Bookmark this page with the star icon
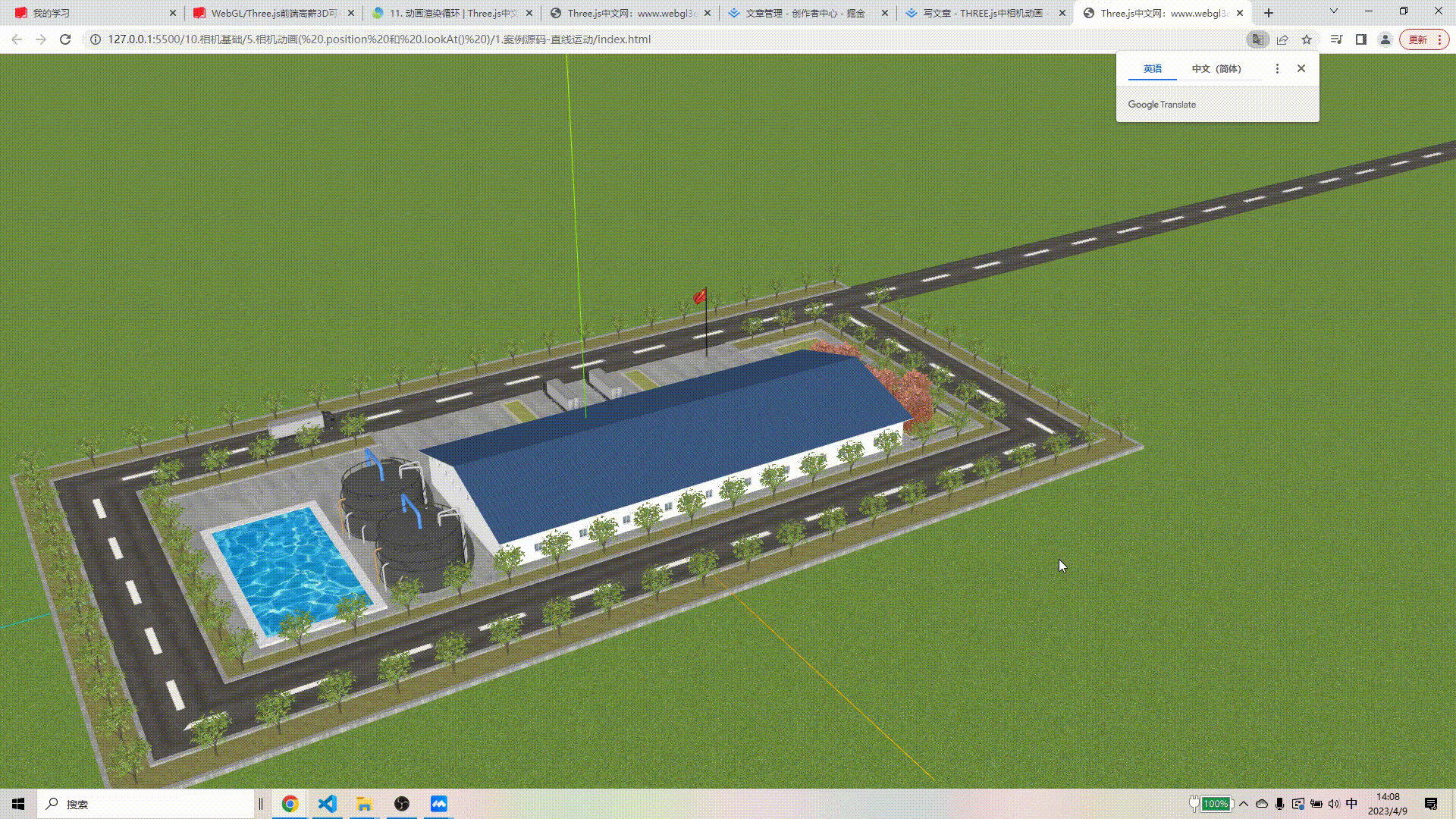Image resolution: width=1456 pixels, height=819 pixels. coord(1307,39)
